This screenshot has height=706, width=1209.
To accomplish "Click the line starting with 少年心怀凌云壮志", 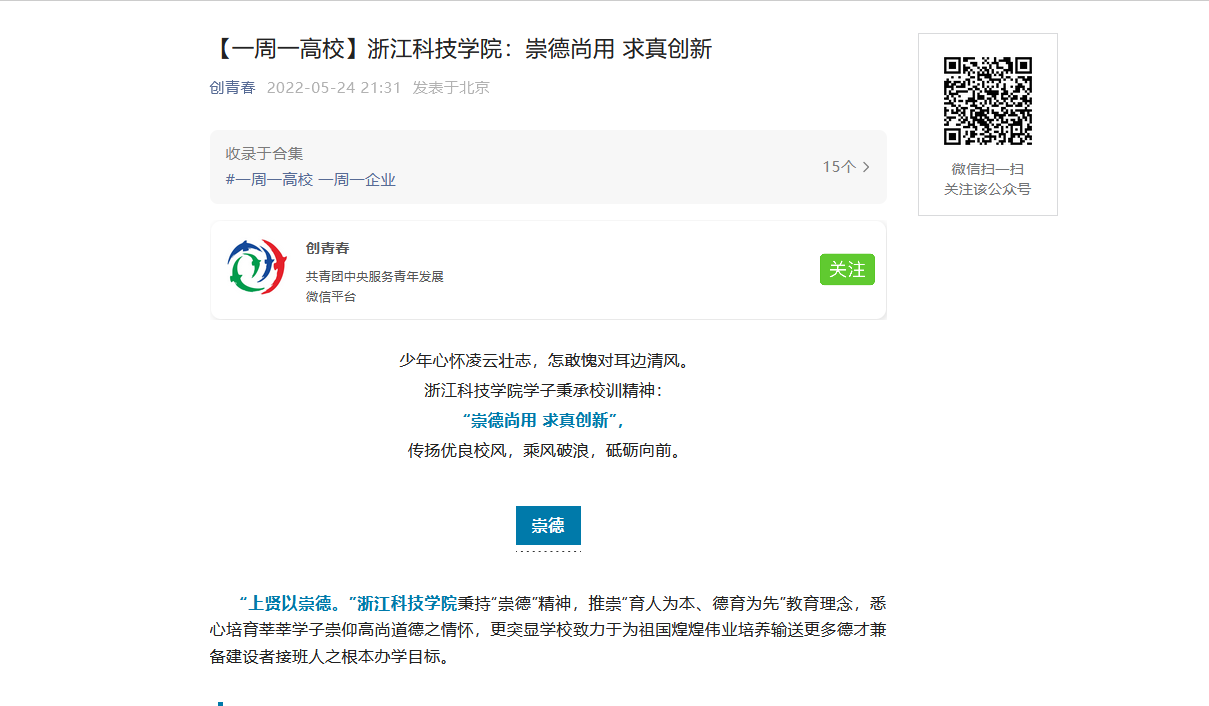I will pyautogui.click(x=544, y=361).
